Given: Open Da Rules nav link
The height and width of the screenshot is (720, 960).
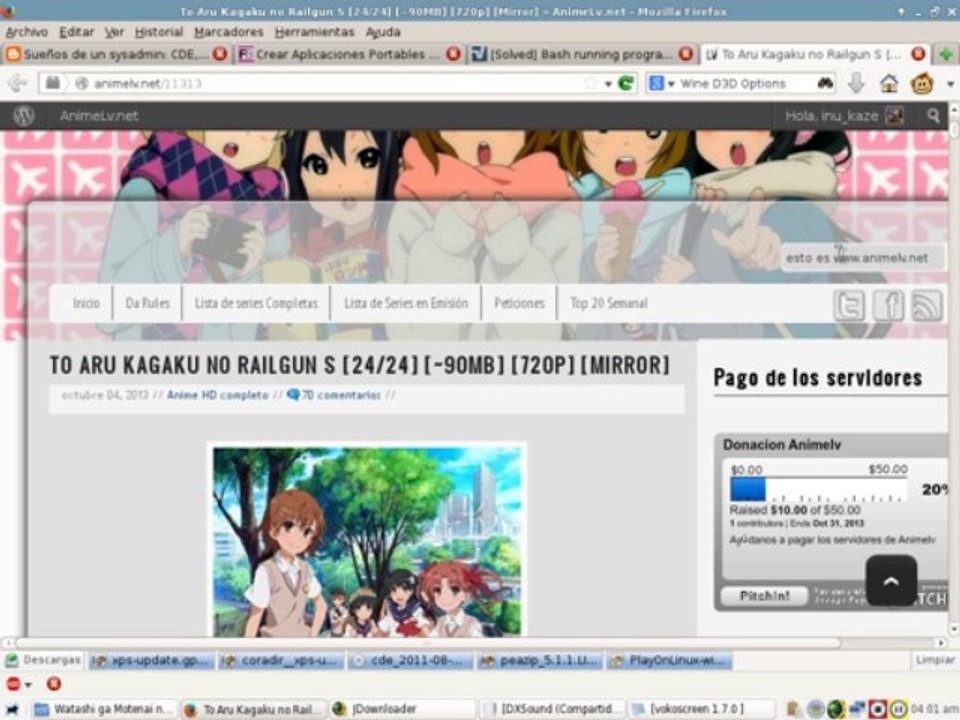Looking at the screenshot, I should pos(148,303).
